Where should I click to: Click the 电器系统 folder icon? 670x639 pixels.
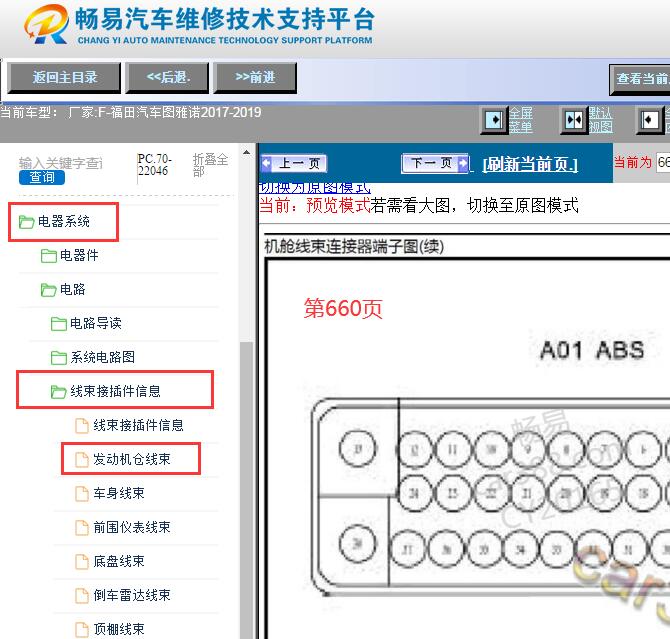point(26,222)
